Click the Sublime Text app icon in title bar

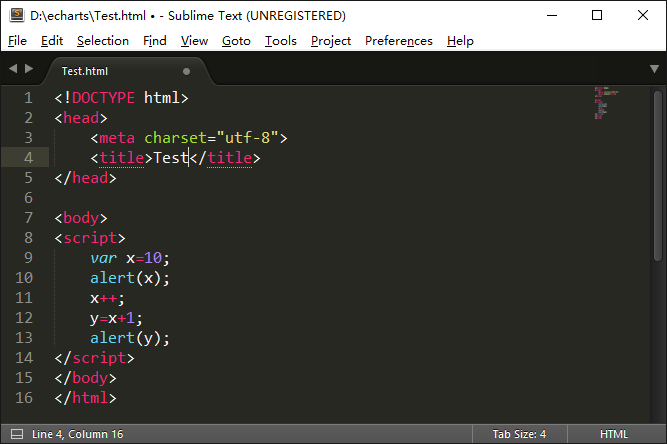tap(16, 15)
